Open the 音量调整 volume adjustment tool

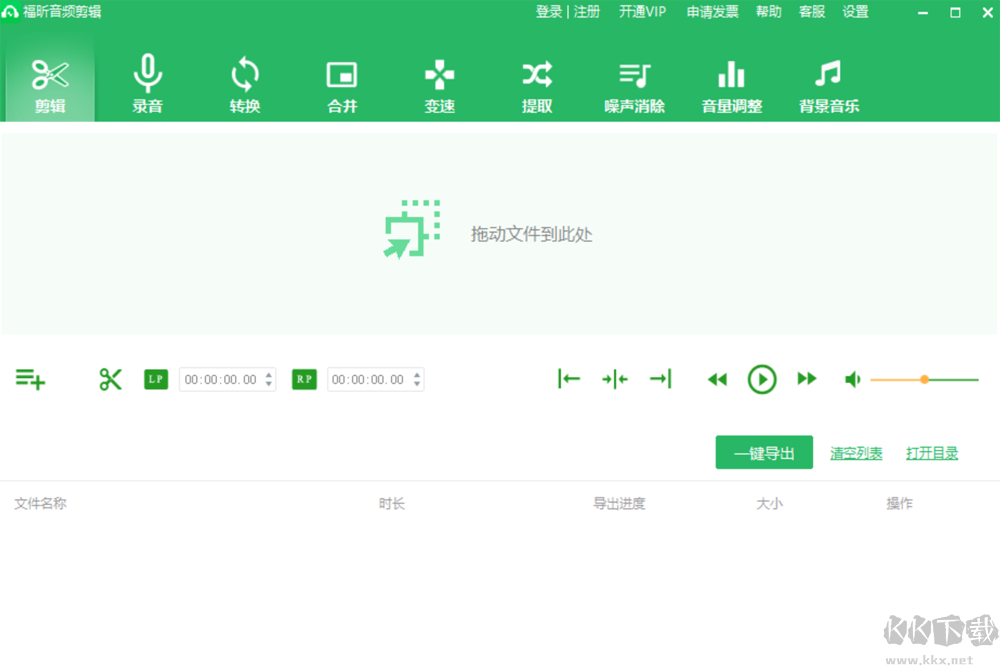731,84
